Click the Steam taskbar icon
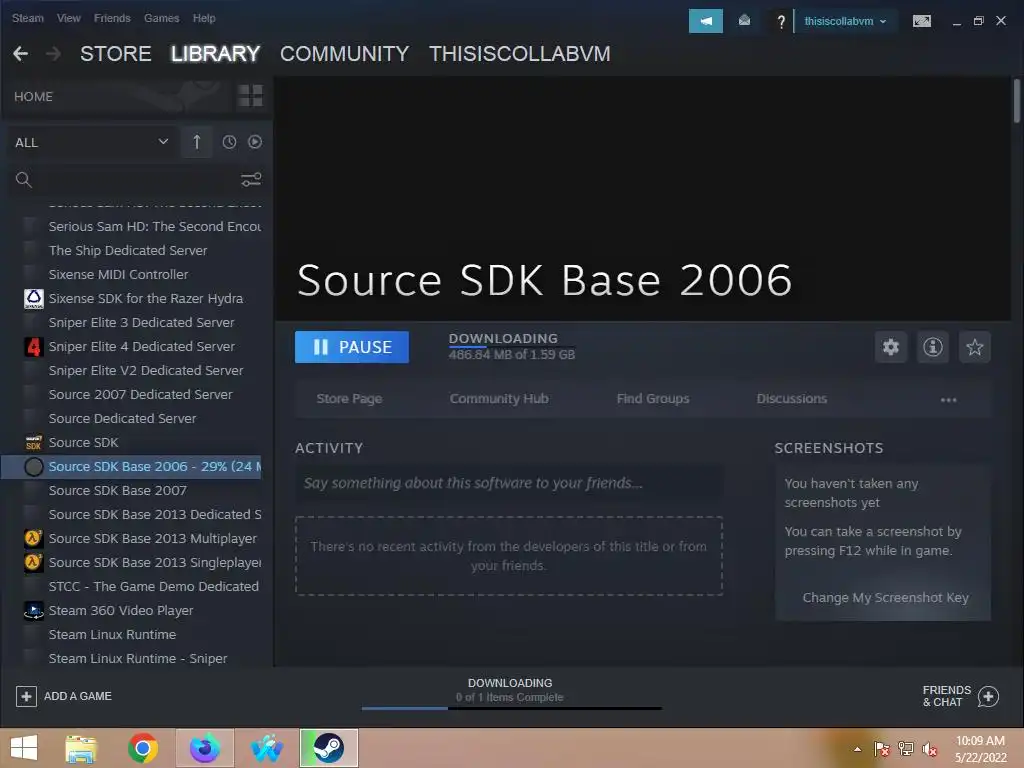 click(328, 748)
